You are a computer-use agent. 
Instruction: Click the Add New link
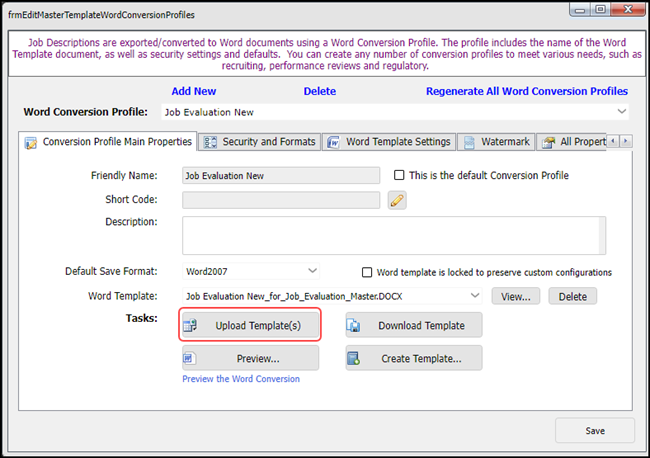pyautogui.click(x=194, y=91)
